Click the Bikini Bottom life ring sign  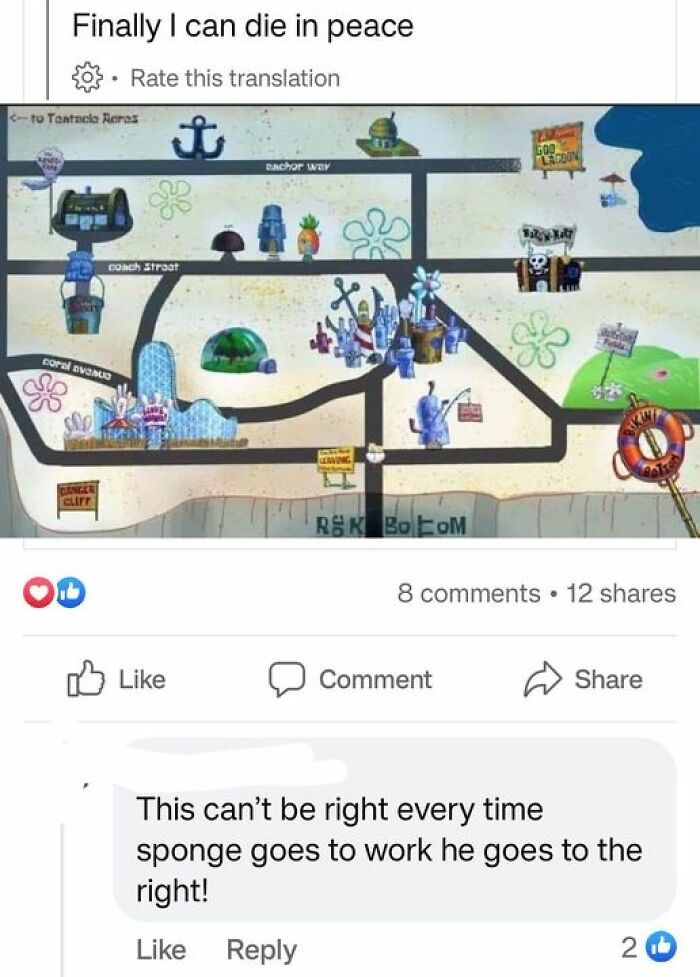(x=651, y=444)
